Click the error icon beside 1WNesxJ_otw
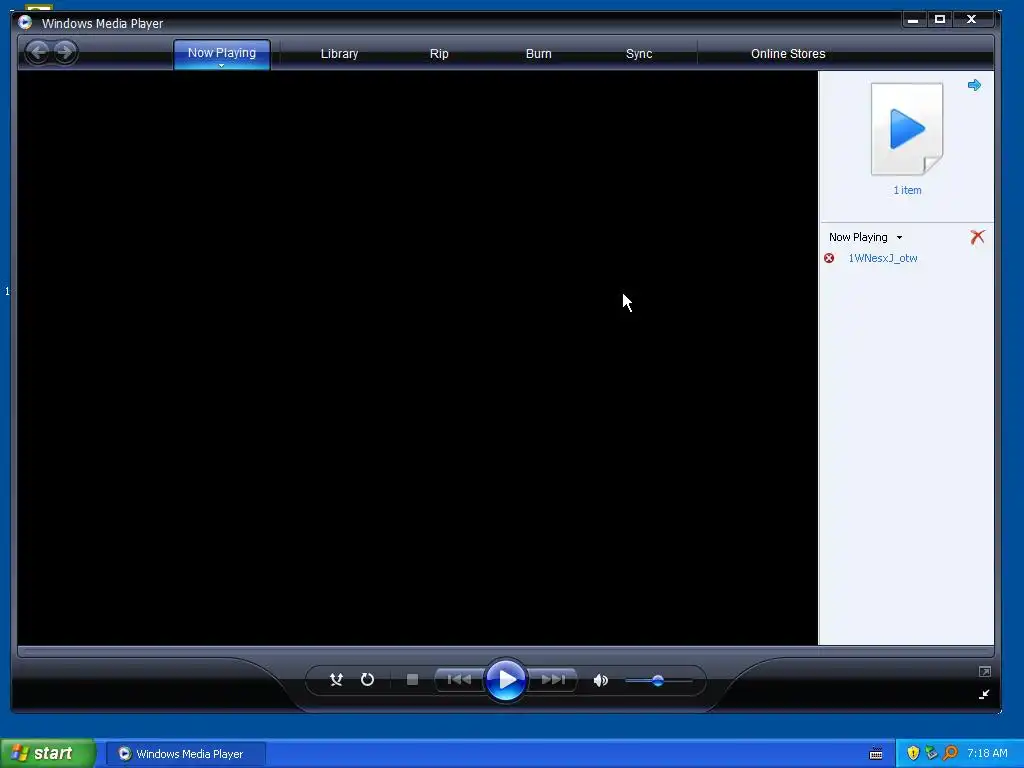Screen dimensions: 1024x768 tap(829, 258)
